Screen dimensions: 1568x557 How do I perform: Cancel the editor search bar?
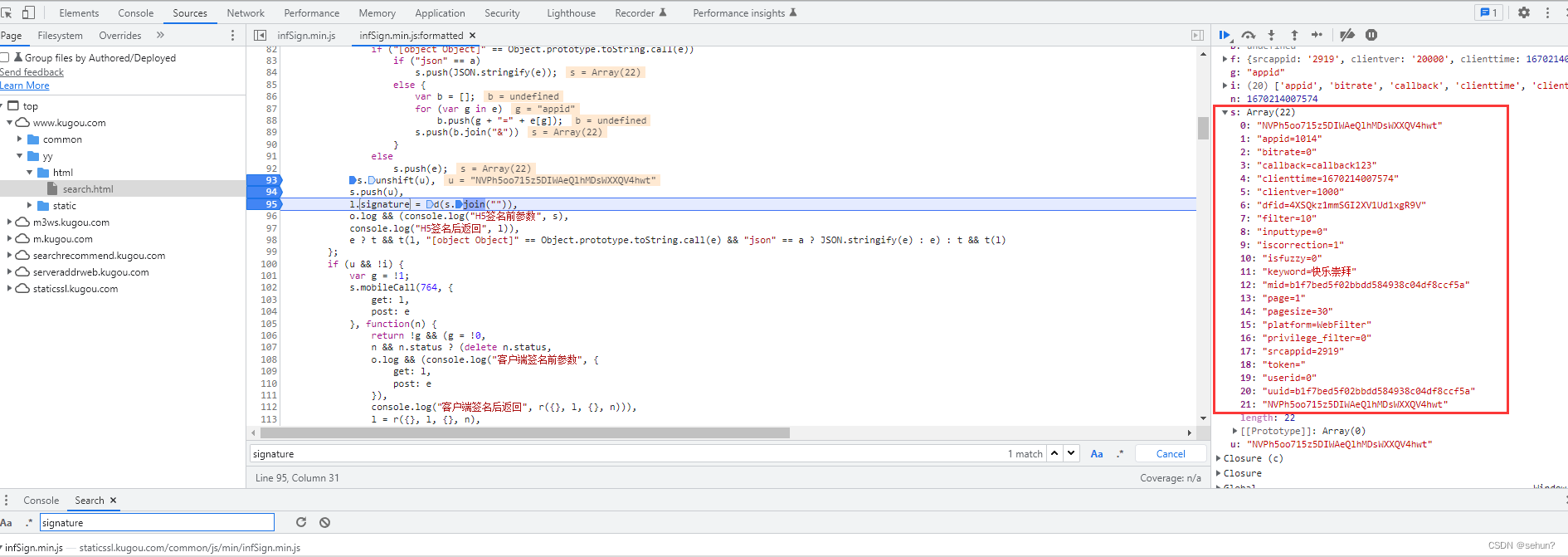pos(1171,454)
